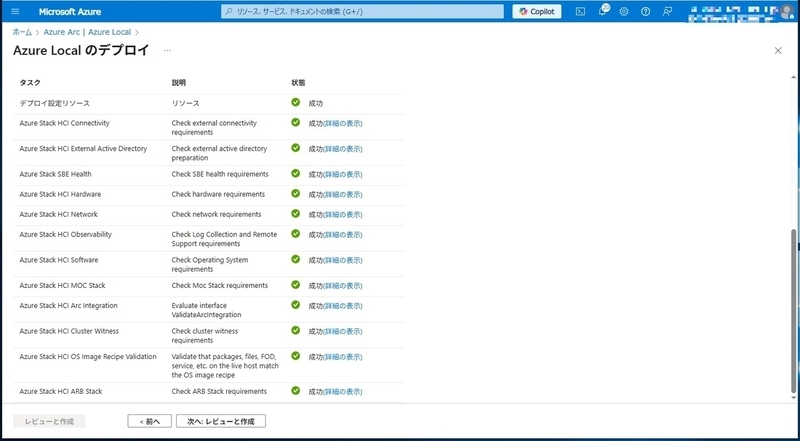Click success checkmark in Cluster Witness row
Image resolution: width=800 pixels, height=441 pixels.
[x=295, y=330]
